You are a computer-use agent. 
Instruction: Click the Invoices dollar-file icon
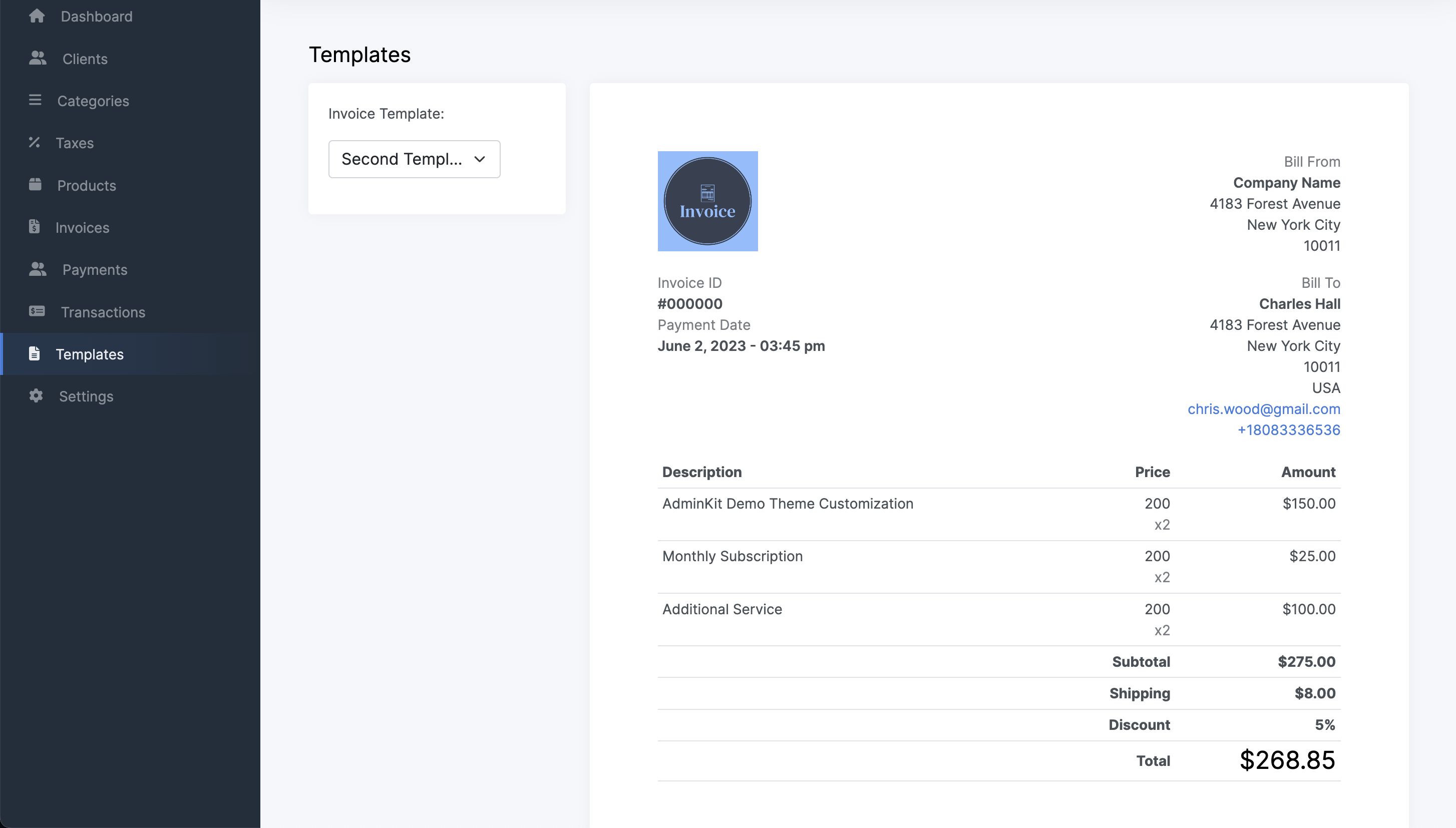click(x=34, y=226)
